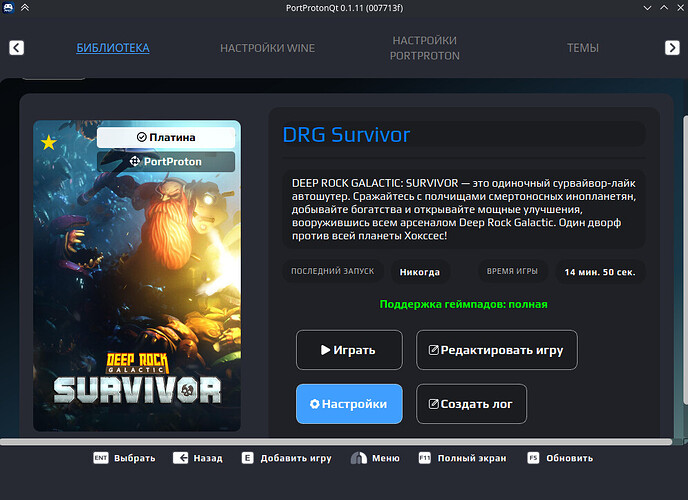Click the ENT key icon next to Выбрать

point(101,458)
